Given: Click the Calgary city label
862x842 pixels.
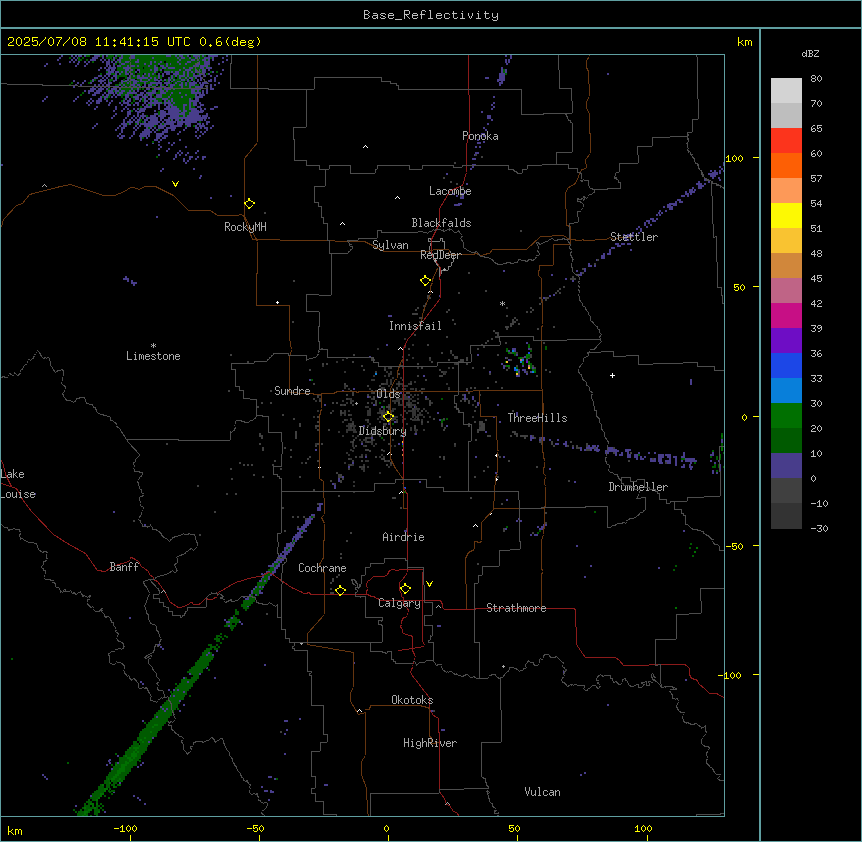Looking at the screenshot, I should click(399, 603).
